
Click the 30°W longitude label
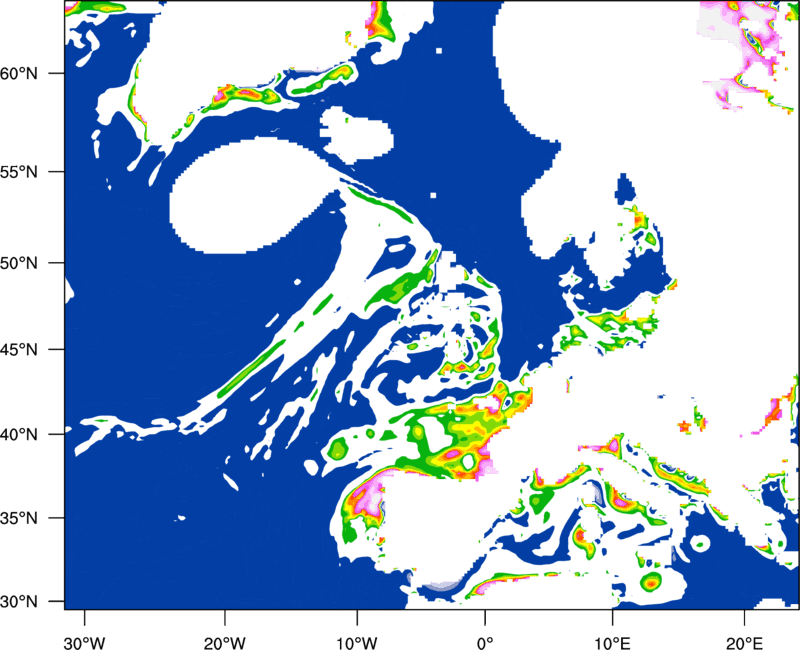(84, 643)
